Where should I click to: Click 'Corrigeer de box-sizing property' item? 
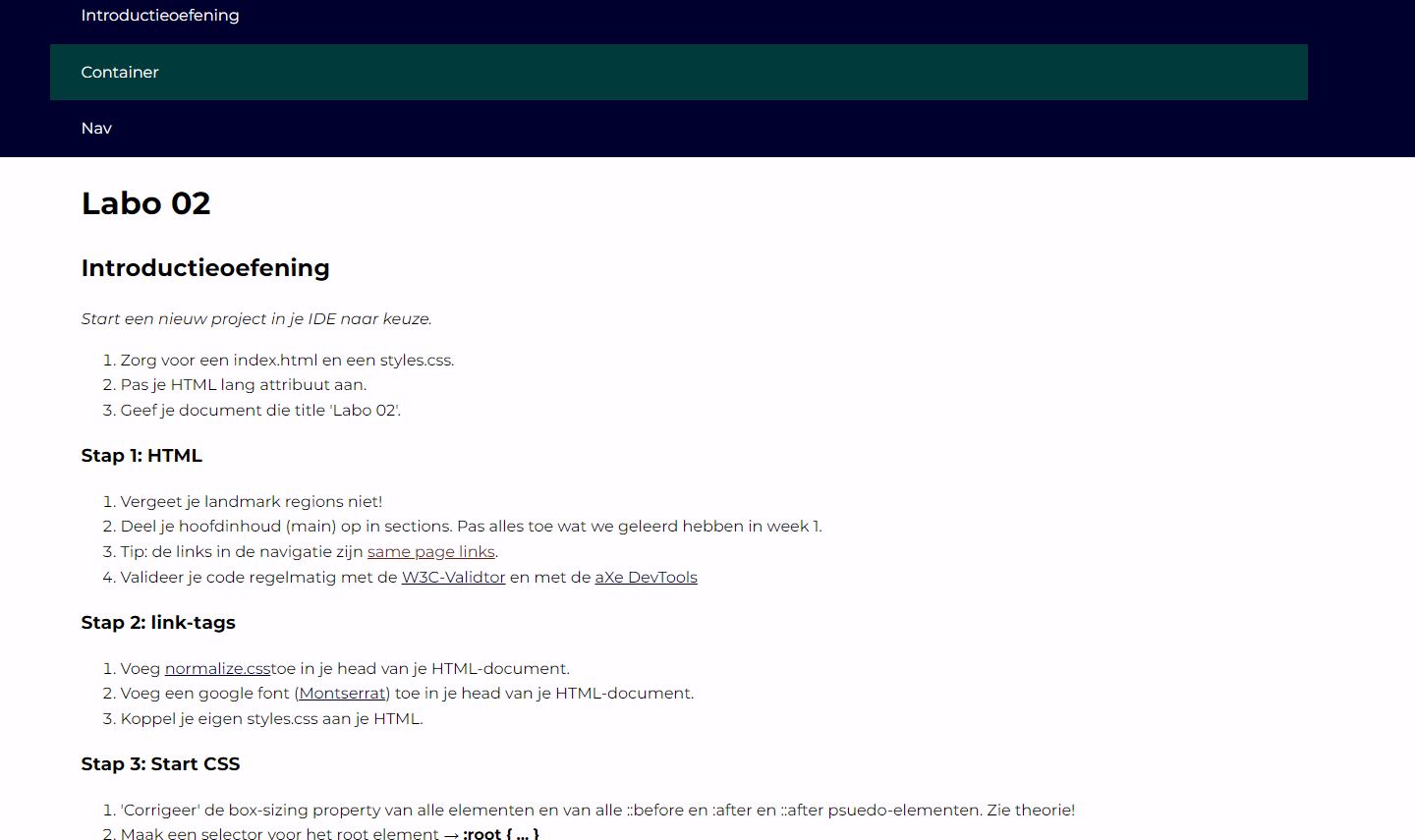[597, 811]
